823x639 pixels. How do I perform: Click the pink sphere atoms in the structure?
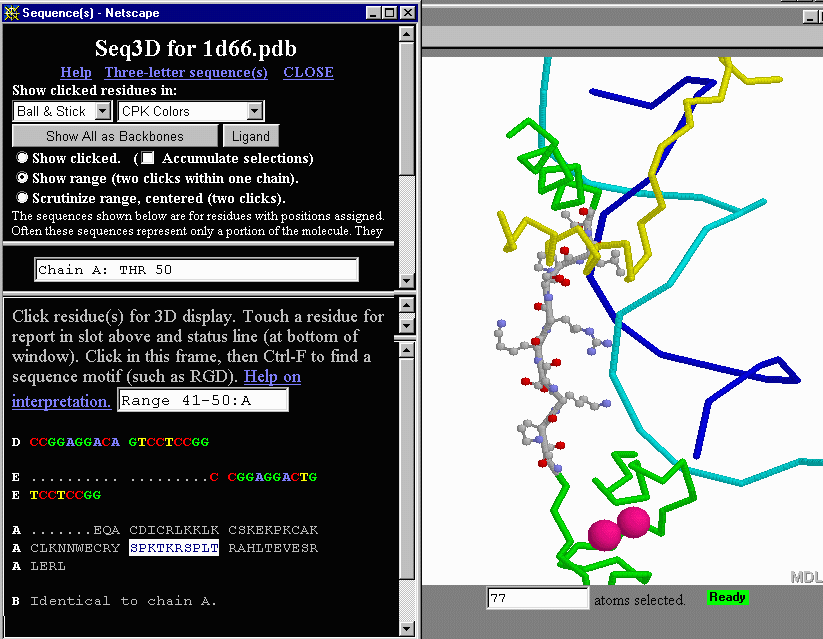coord(618,528)
